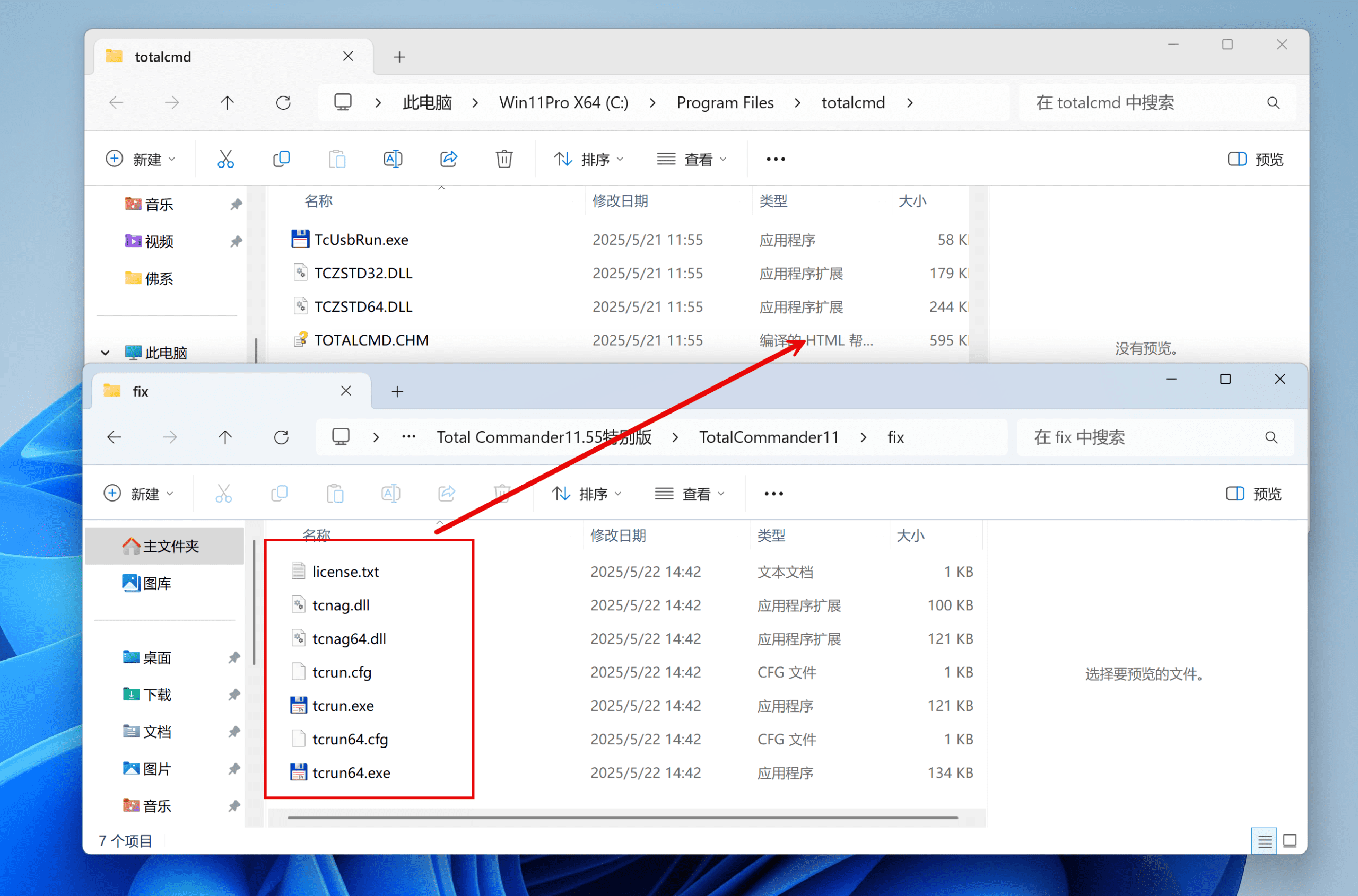The height and width of the screenshot is (896, 1358).
Task: Switch to details list view in status bar
Action: pyautogui.click(x=1264, y=841)
